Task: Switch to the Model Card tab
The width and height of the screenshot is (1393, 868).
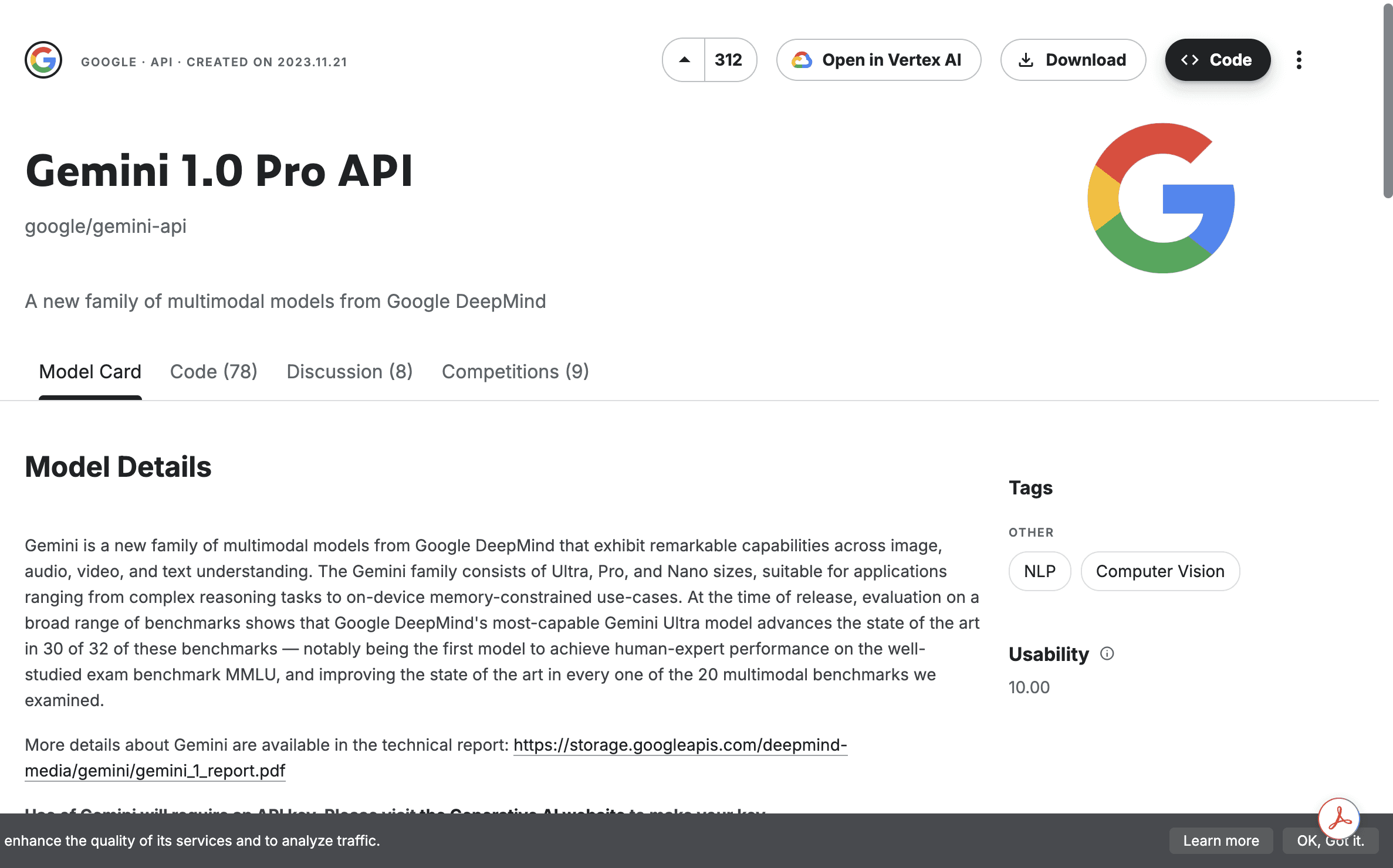Action: pyautogui.click(x=90, y=371)
